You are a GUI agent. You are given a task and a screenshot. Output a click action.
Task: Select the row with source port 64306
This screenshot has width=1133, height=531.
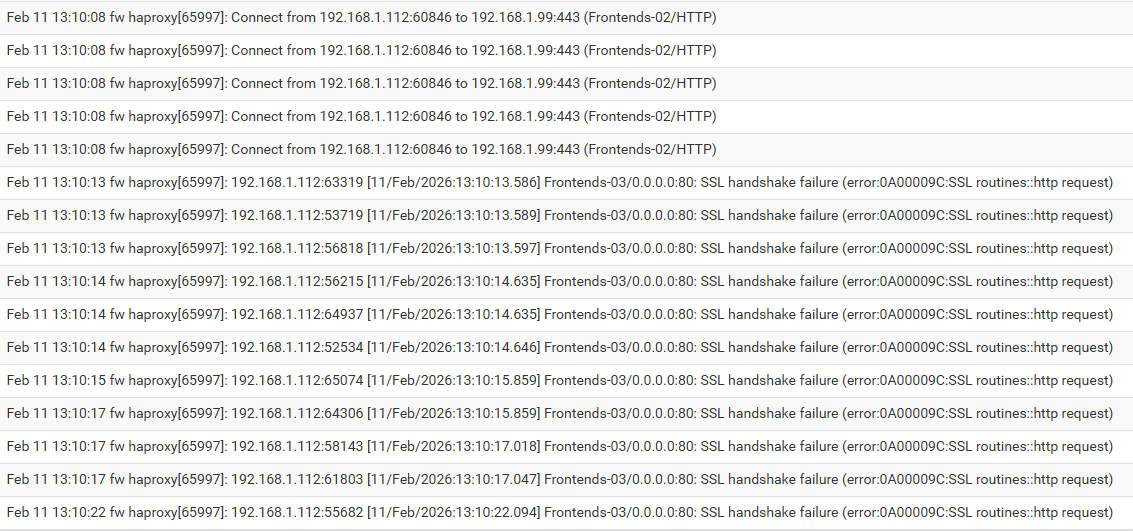coord(559,413)
